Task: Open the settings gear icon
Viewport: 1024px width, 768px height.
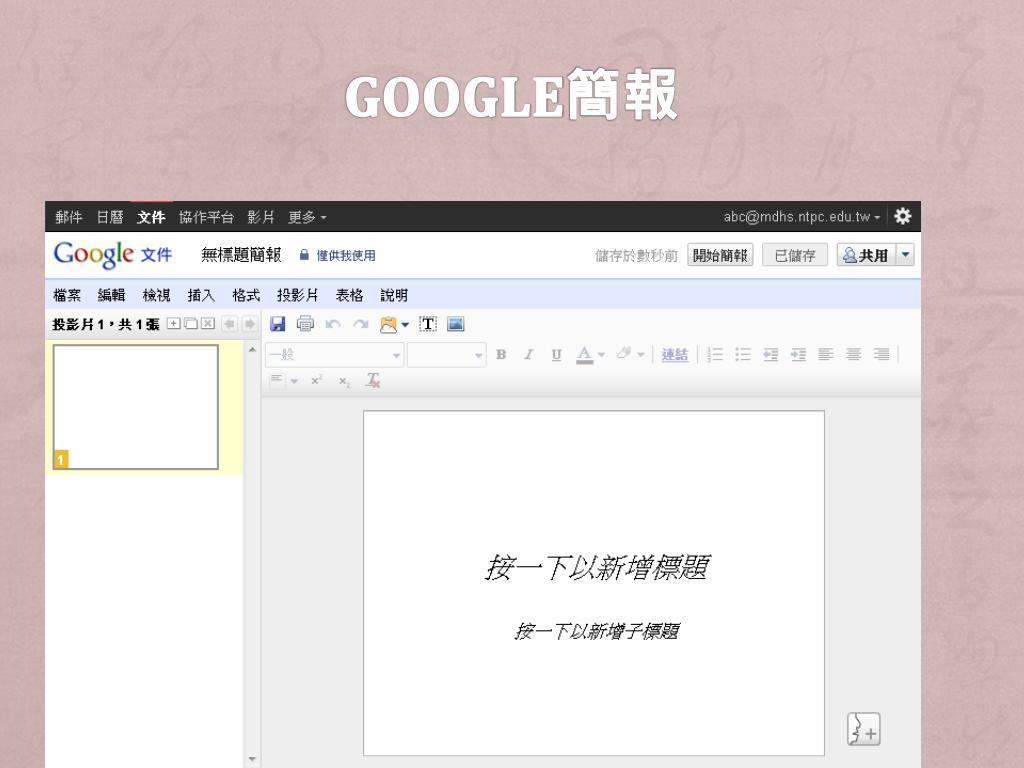Action: tap(903, 216)
